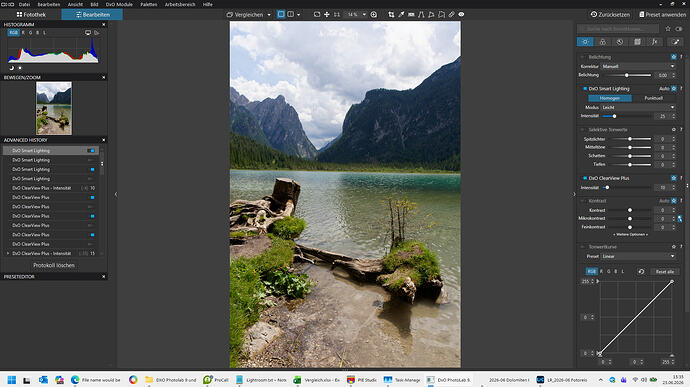
Task: Switch to the Bearbeiten tab
Action: click(92, 15)
